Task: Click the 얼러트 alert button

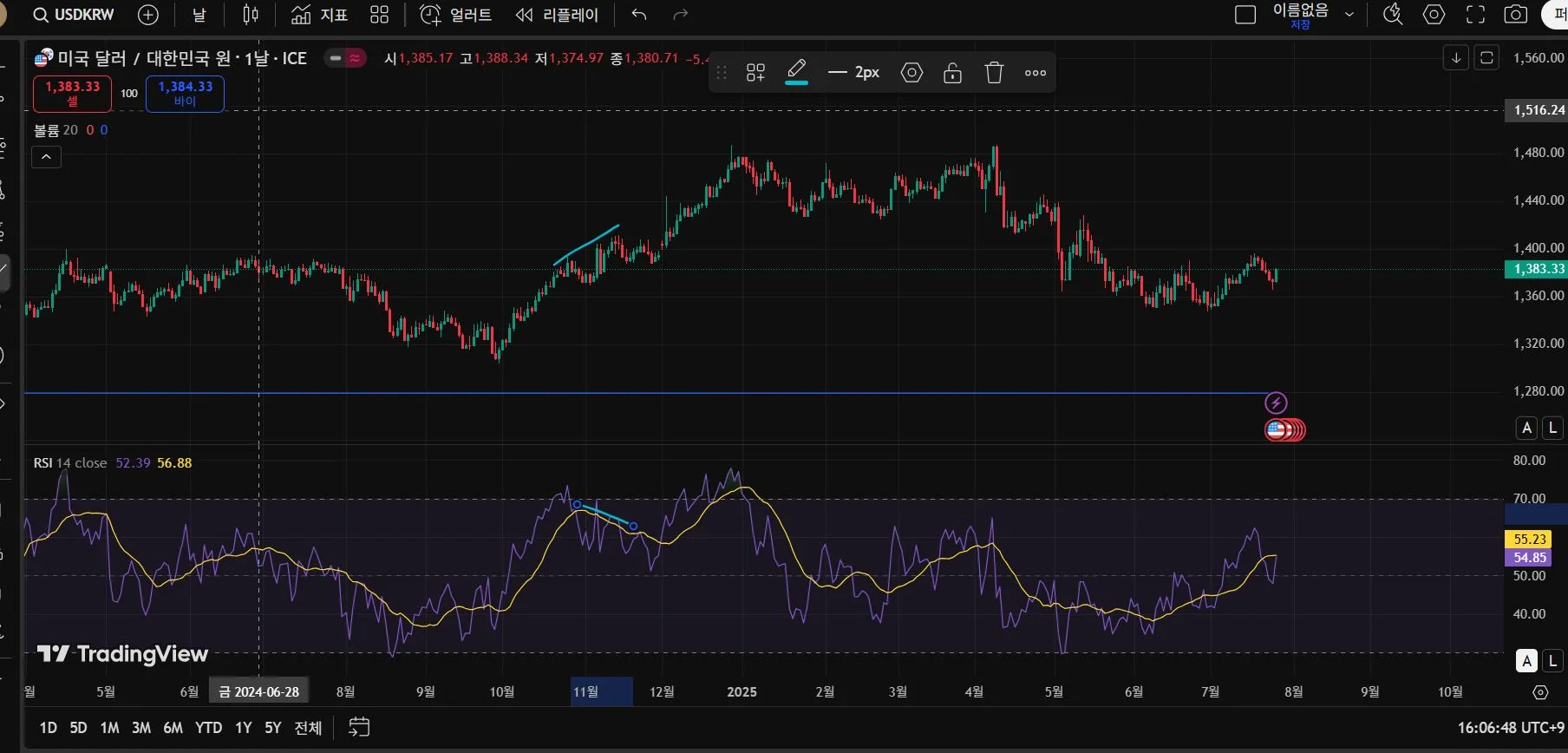Action: click(x=456, y=15)
